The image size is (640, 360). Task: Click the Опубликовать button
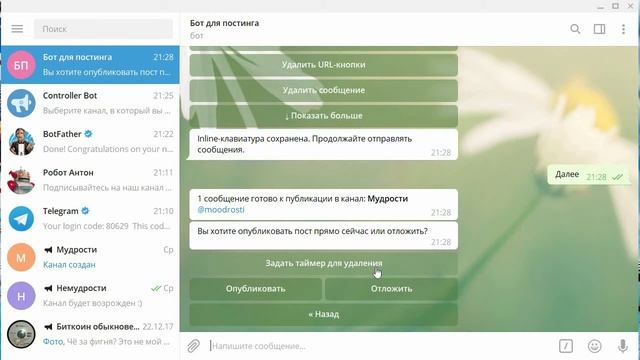click(x=256, y=289)
